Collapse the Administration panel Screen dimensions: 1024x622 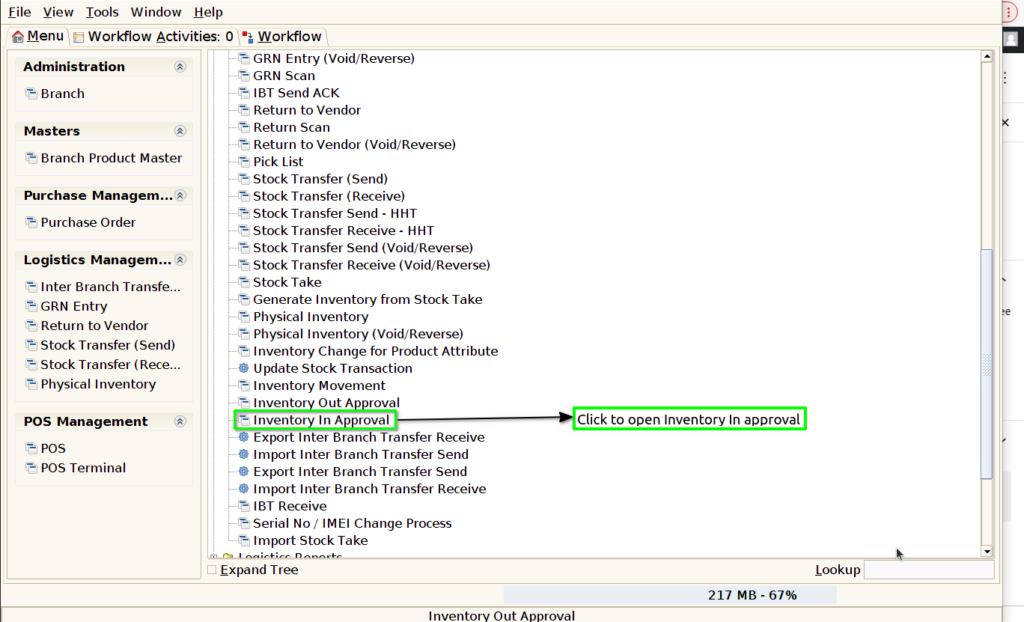coord(180,67)
